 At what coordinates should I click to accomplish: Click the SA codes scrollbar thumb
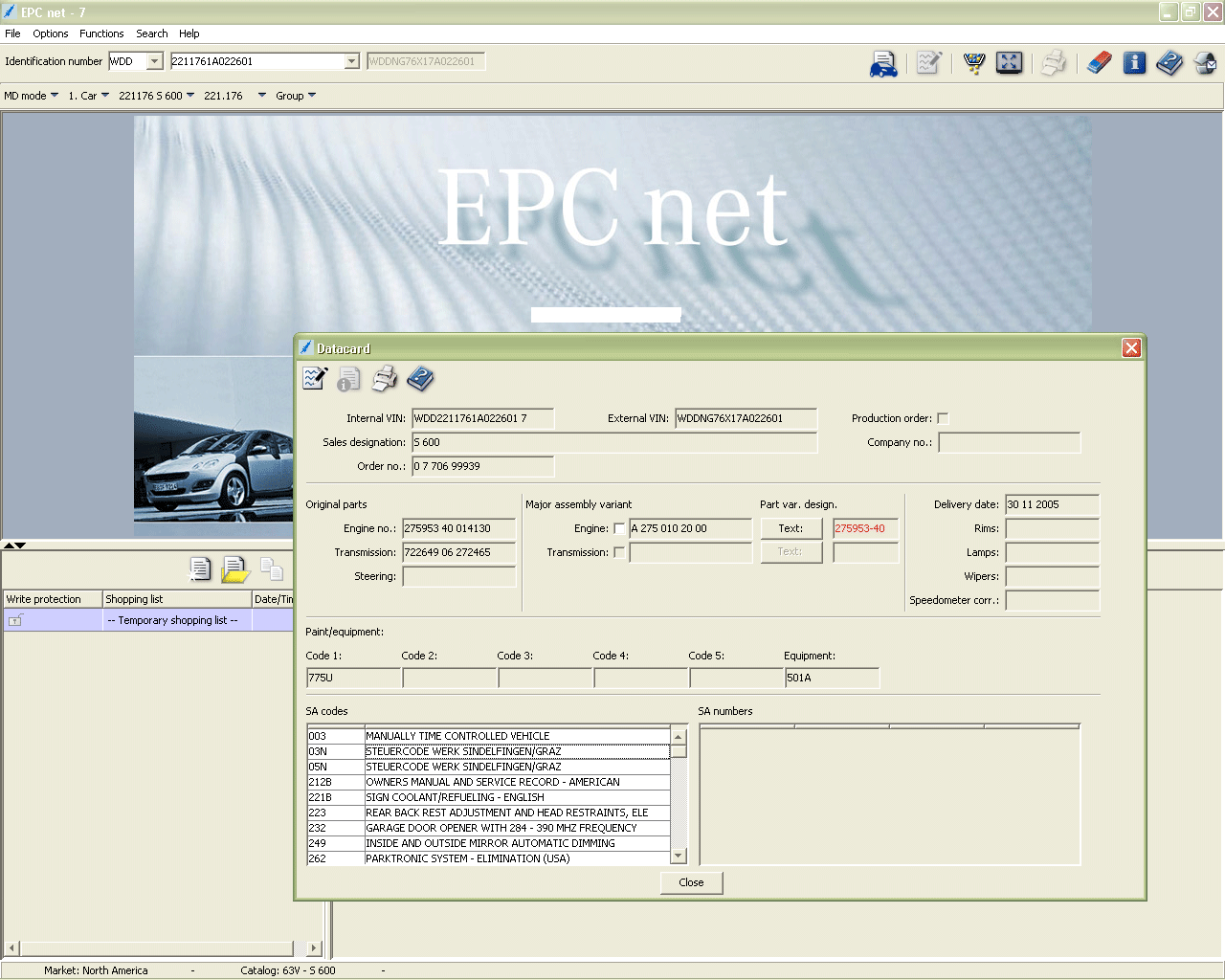pos(679,751)
